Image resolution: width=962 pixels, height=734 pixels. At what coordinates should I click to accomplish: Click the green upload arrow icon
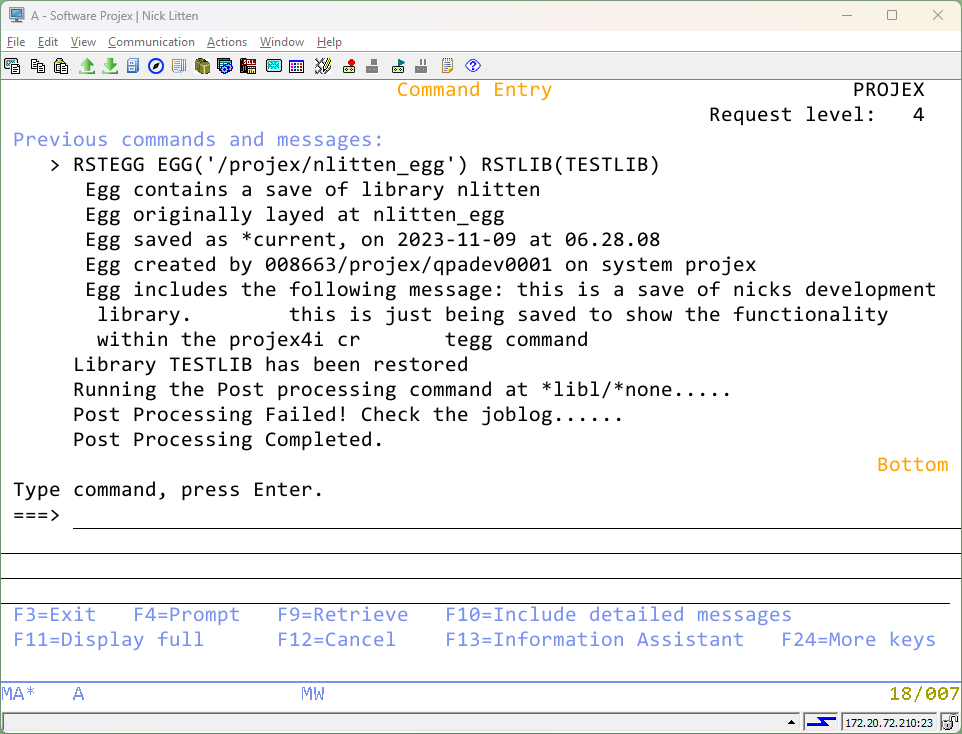tap(87, 66)
